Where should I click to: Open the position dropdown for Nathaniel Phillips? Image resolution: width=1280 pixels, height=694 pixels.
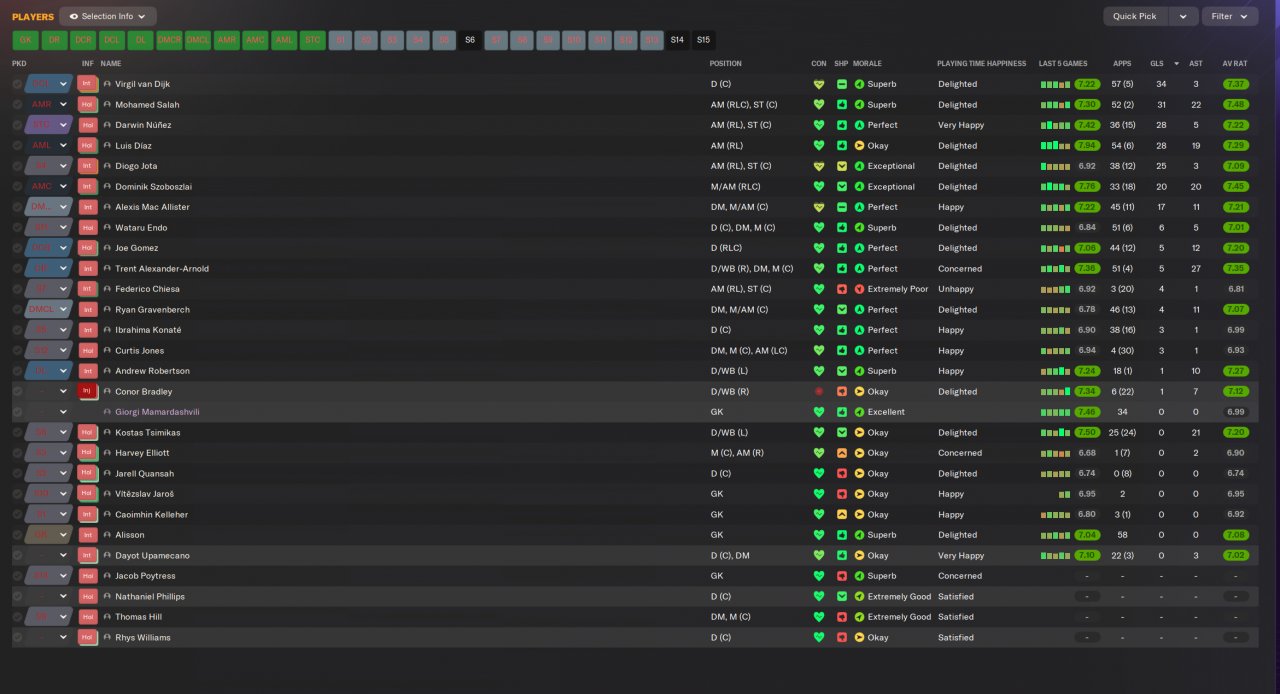click(63, 596)
